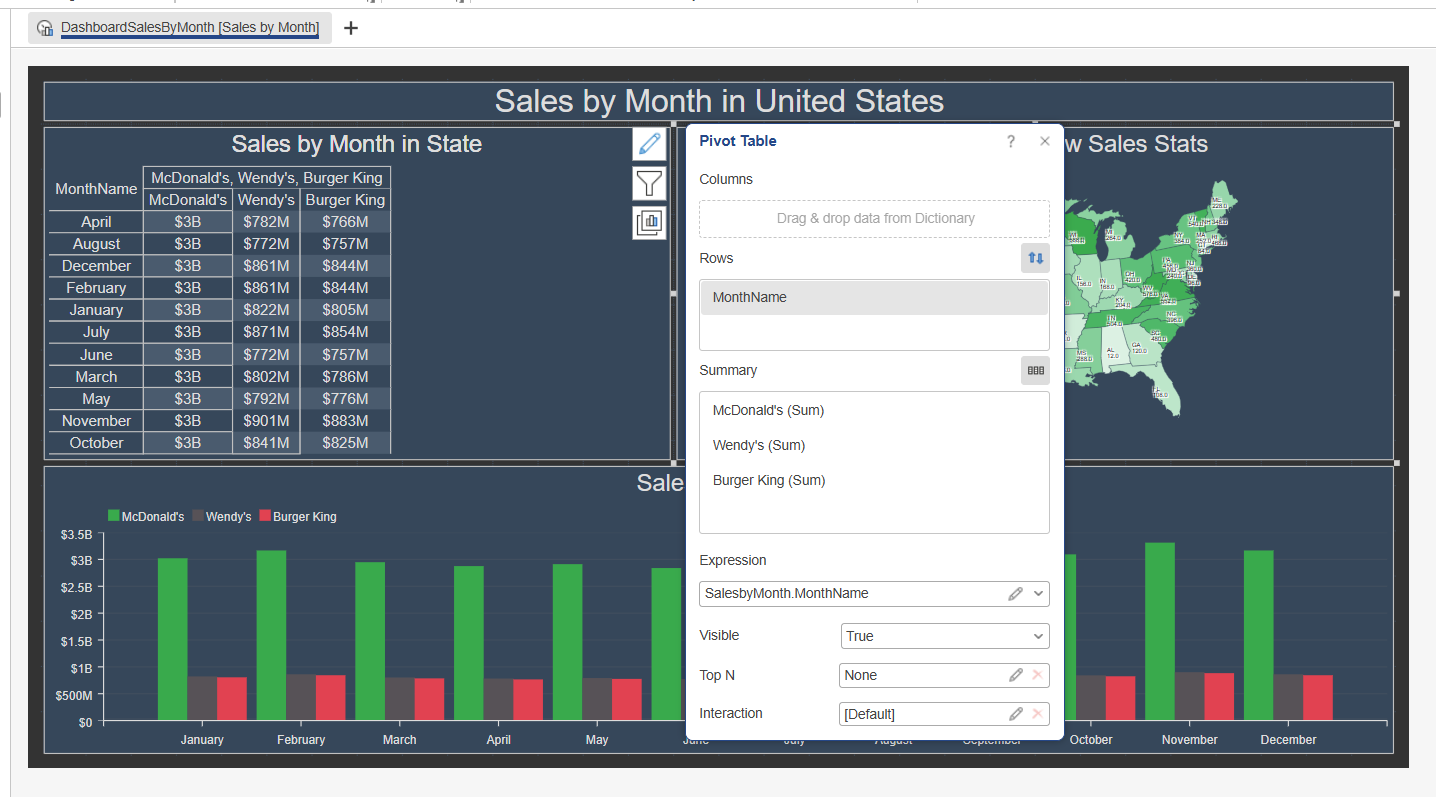Clear Interaction value with the red X
Screen dimensions: 1436x797
pos(1037,714)
